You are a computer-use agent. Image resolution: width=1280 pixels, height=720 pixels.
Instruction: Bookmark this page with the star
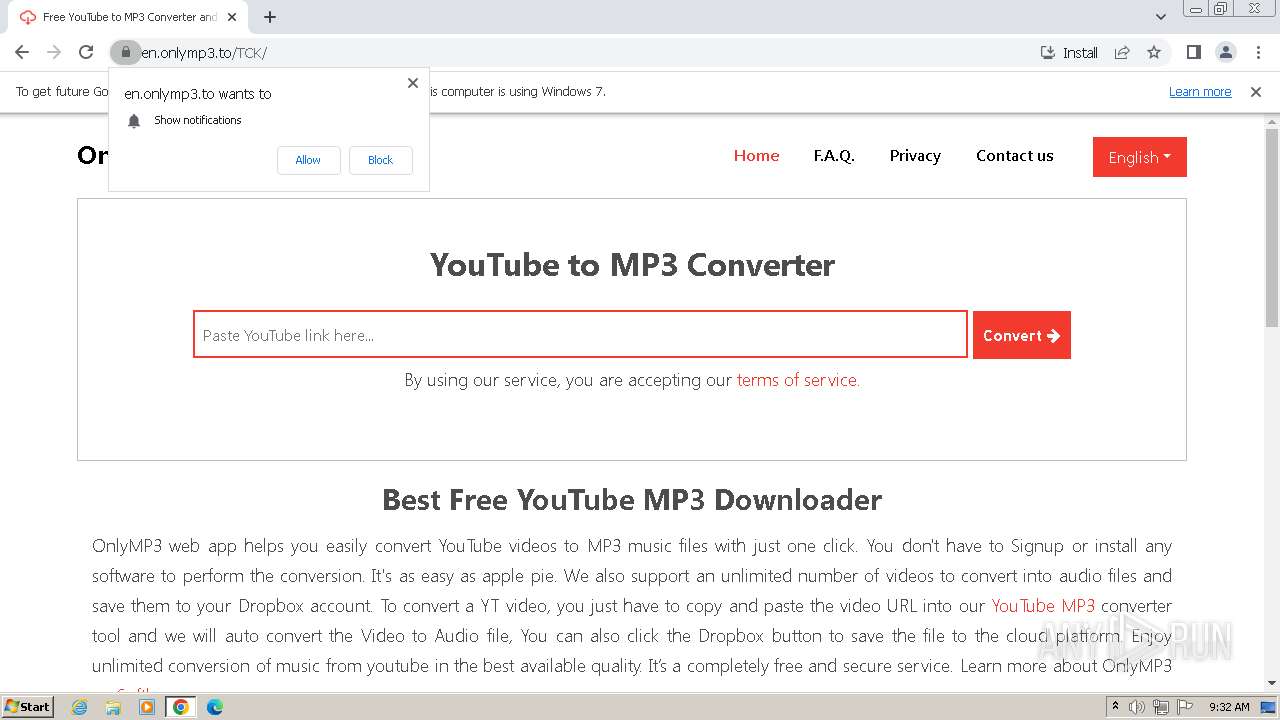tap(1154, 52)
